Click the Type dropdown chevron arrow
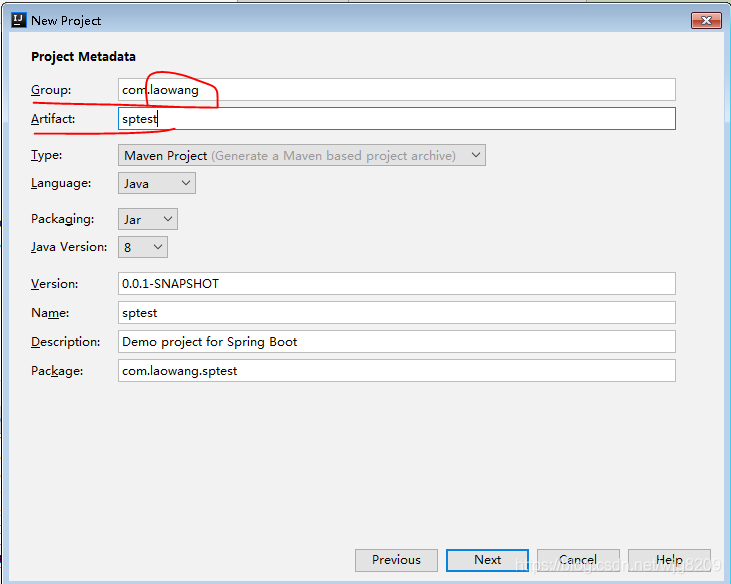The height and width of the screenshot is (584, 731). [476, 155]
